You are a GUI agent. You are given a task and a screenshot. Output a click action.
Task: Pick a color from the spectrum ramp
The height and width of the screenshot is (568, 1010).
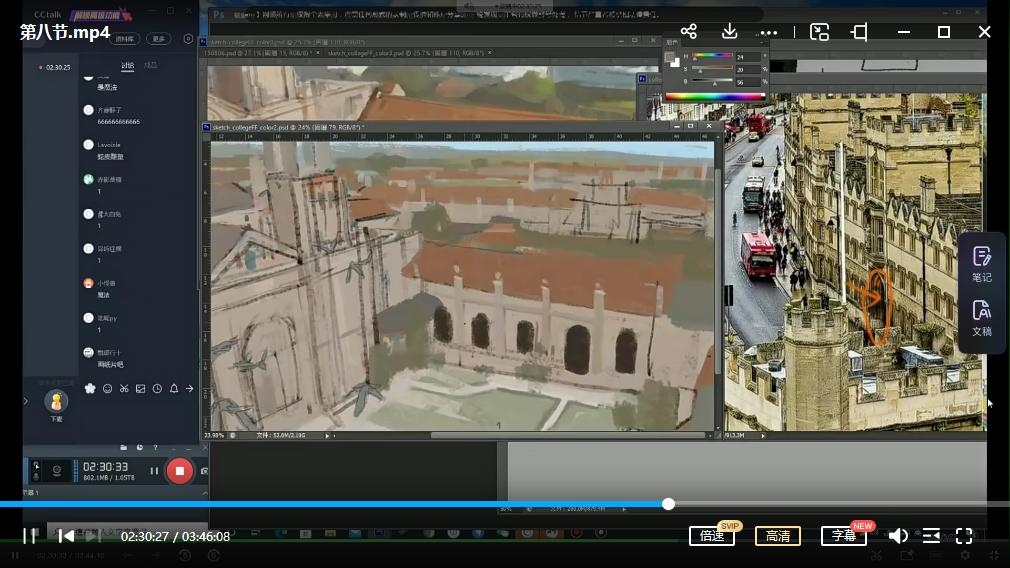pyautogui.click(x=715, y=97)
